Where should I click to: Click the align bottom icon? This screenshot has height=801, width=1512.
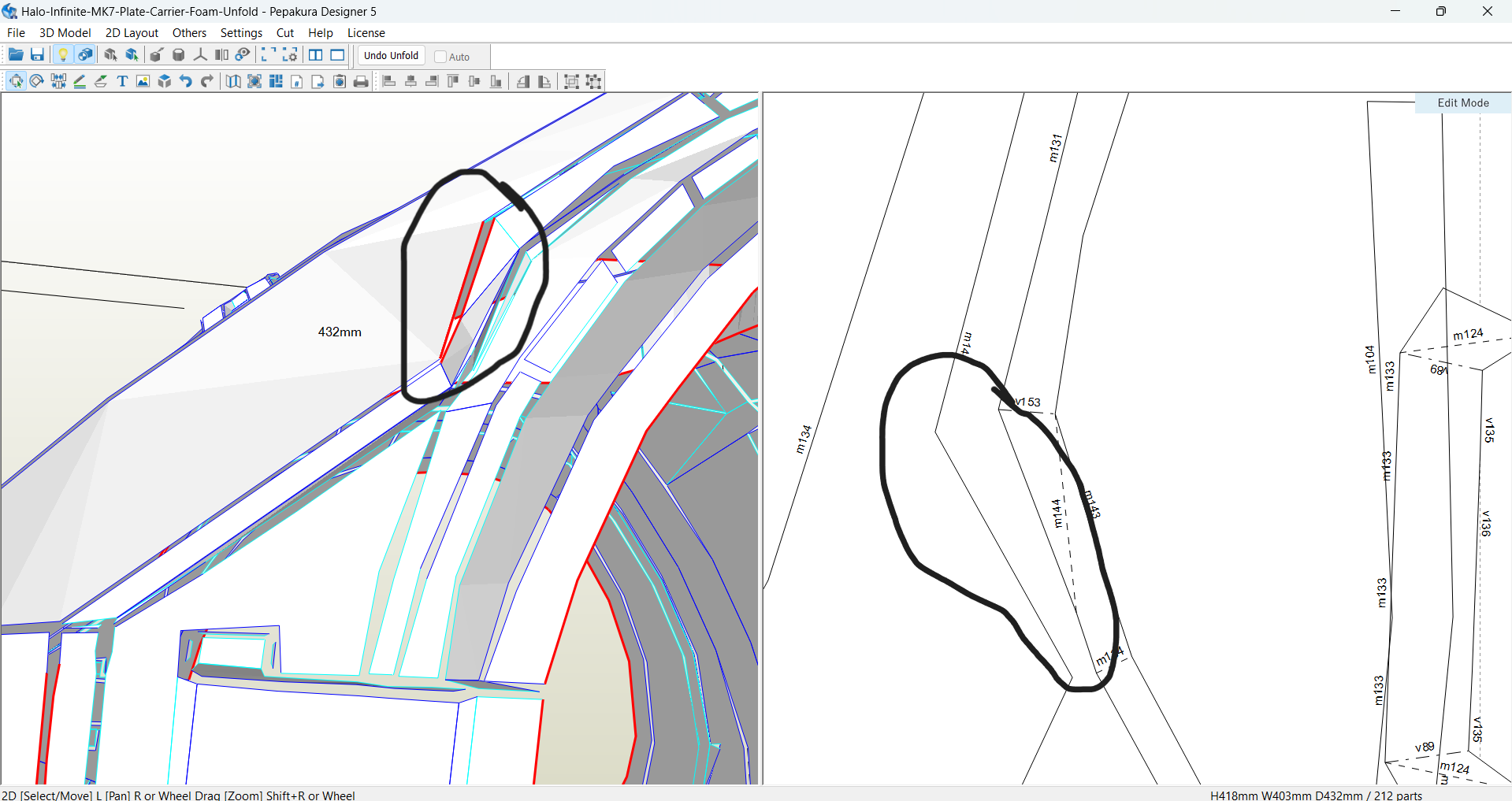point(496,81)
